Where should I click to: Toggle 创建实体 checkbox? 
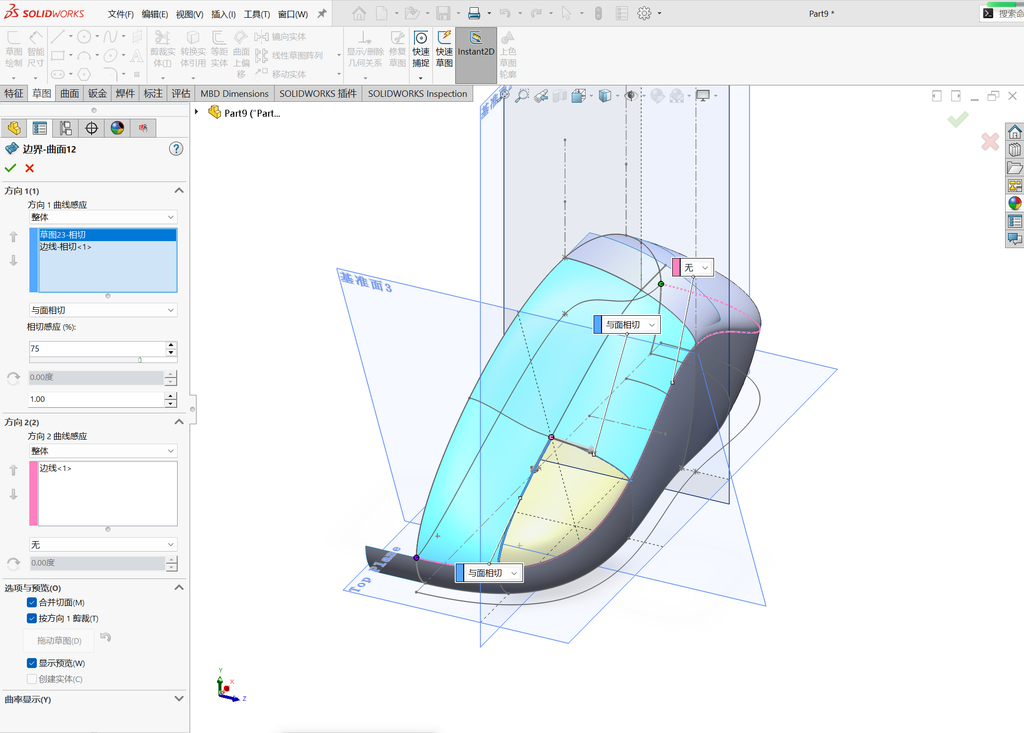[x=31, y=679]
